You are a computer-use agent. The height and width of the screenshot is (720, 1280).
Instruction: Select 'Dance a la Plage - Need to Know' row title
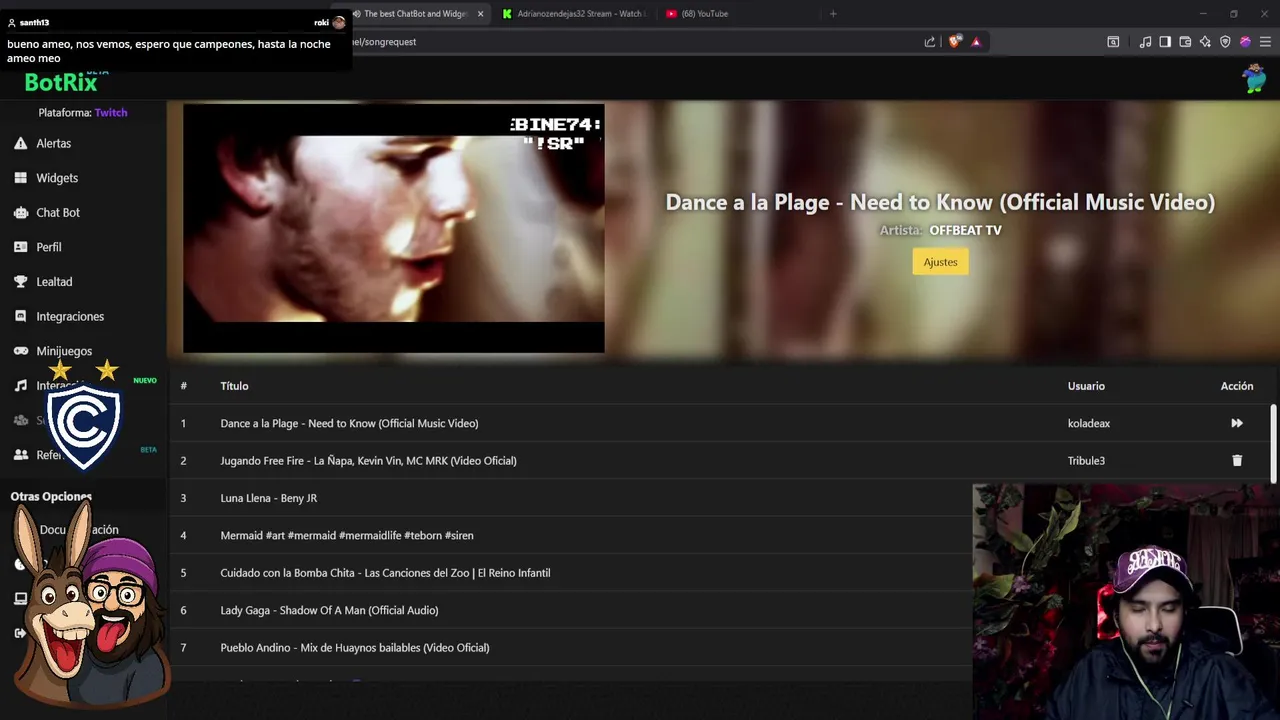(349, 423)
